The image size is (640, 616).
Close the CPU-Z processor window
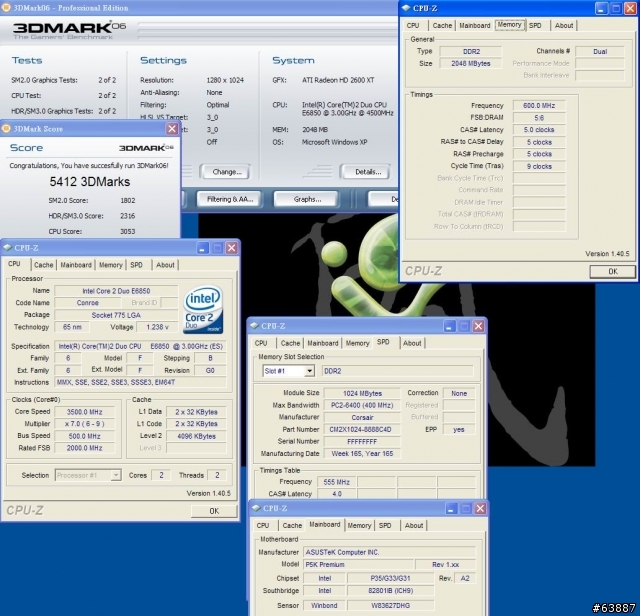(x=231, y=248)
